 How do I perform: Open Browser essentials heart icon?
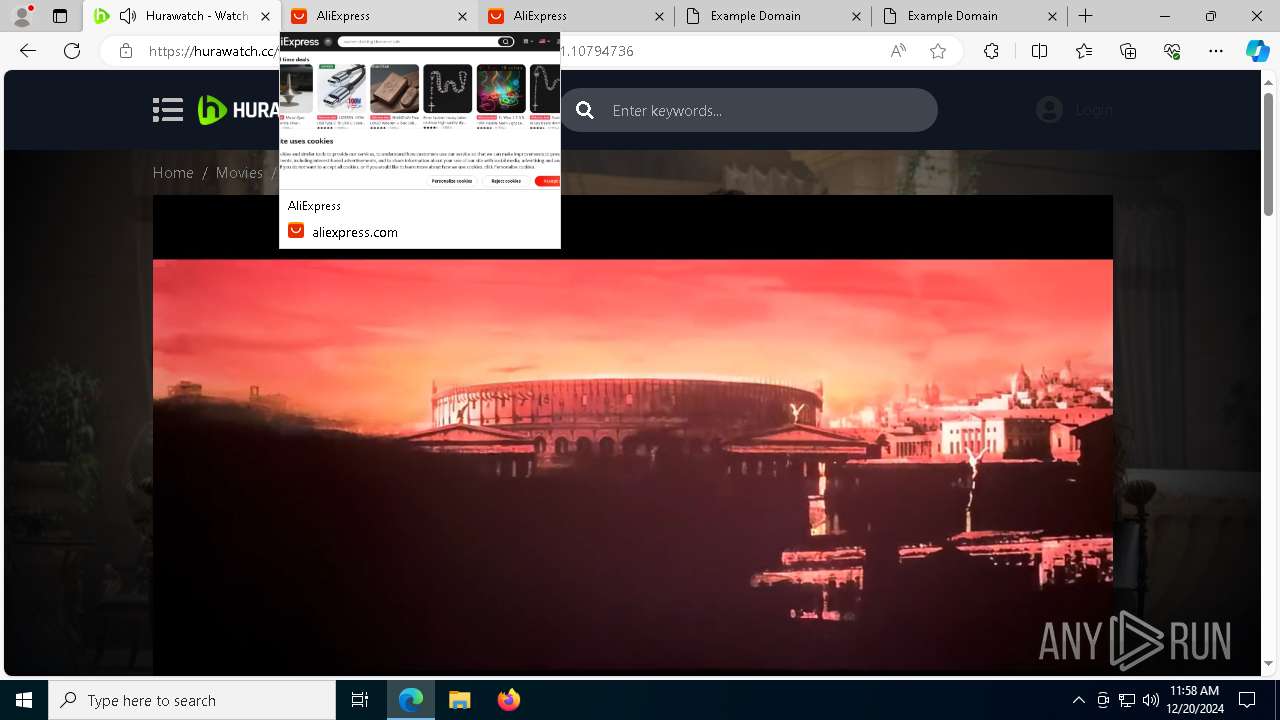(x=1172, y=51)
